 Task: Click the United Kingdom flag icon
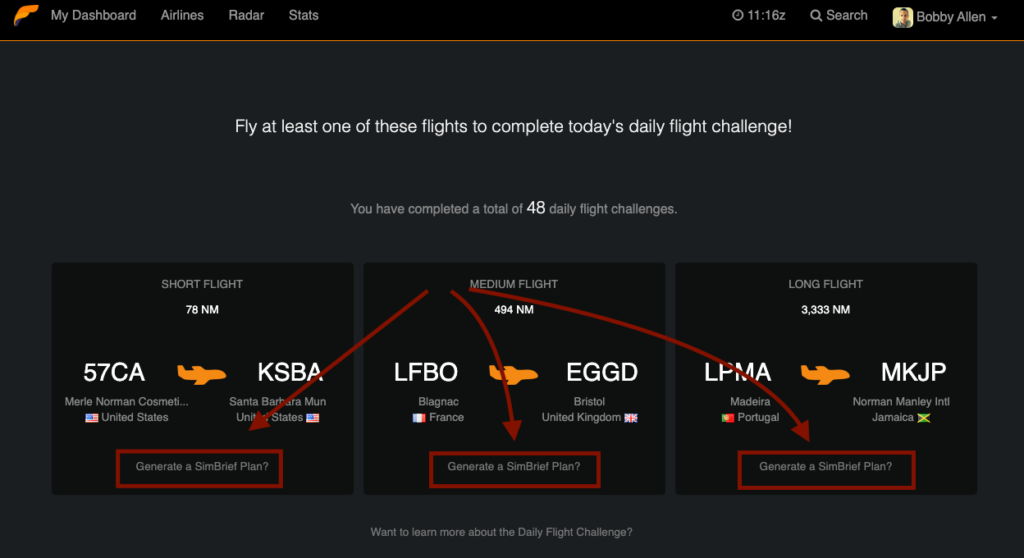point(631,418)
